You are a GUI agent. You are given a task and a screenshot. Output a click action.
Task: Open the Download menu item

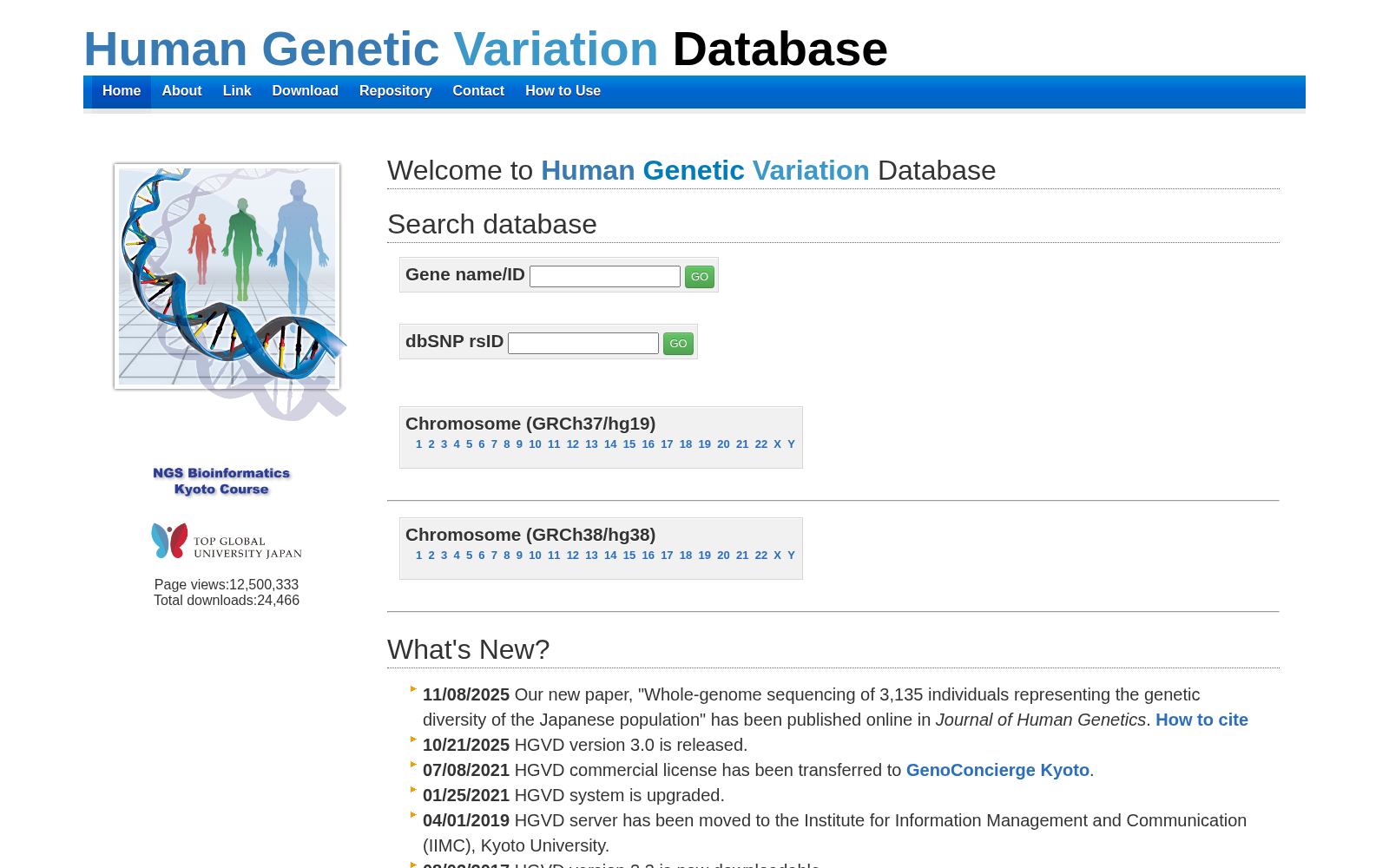coord(305,91)
